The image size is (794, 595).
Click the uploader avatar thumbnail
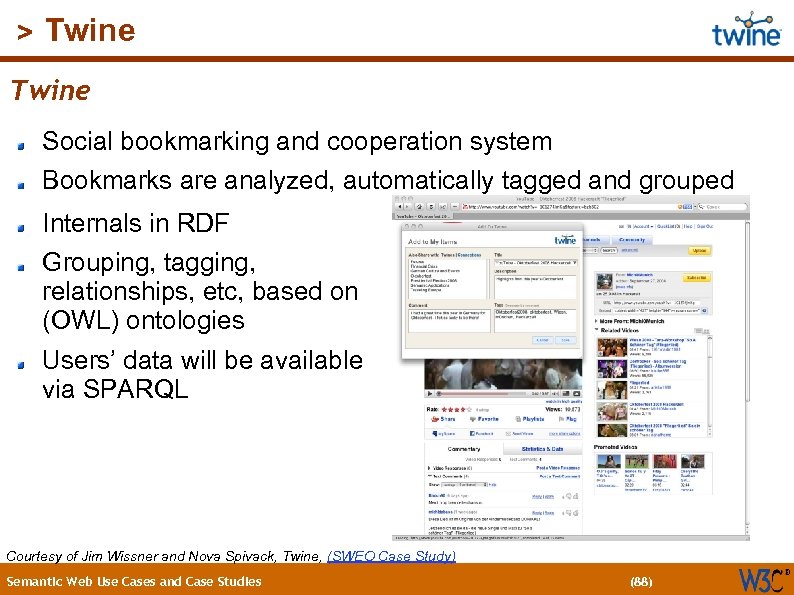(605, 281)
